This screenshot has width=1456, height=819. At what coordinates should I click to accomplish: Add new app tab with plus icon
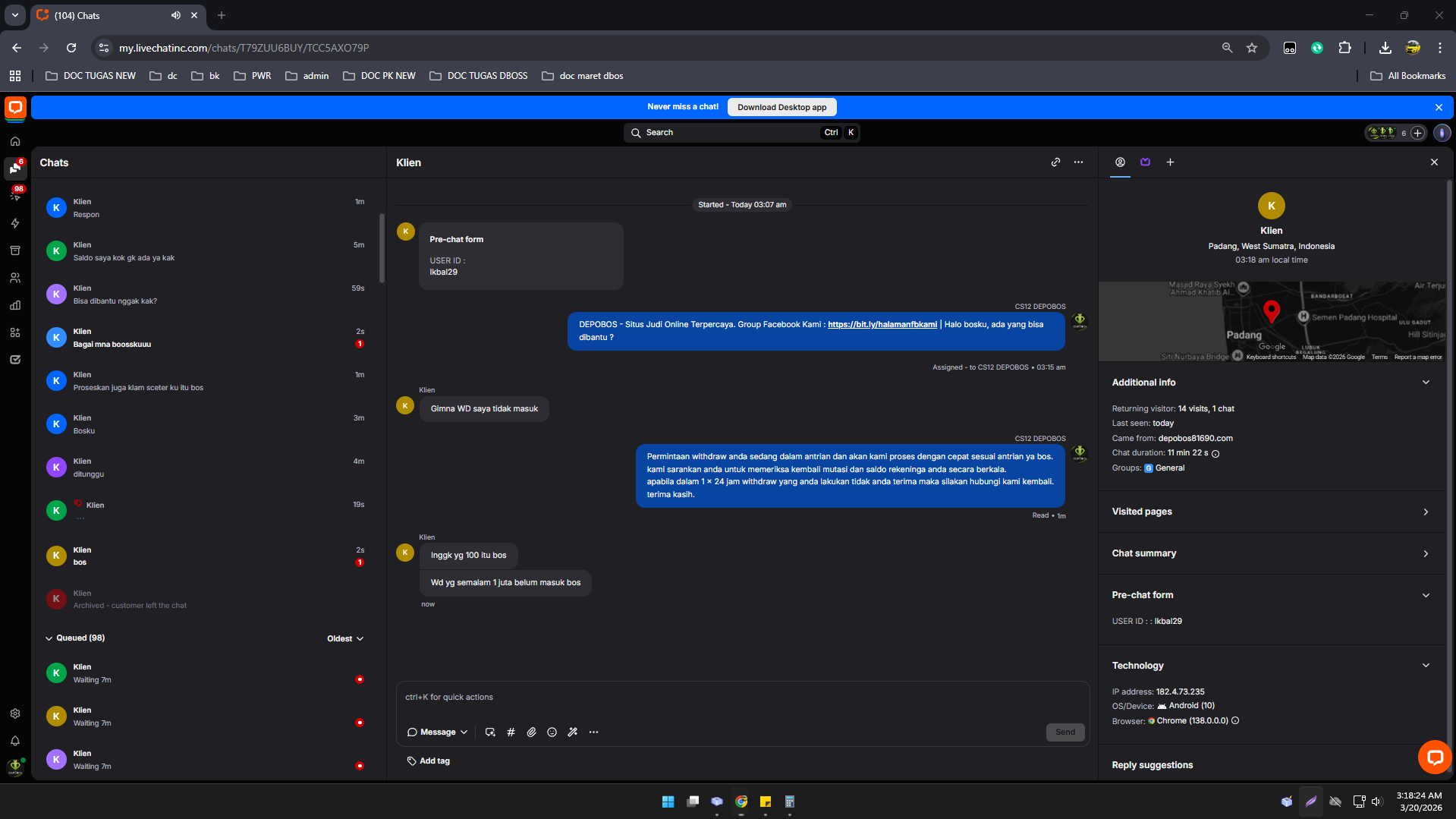[x=1170, y=162]
